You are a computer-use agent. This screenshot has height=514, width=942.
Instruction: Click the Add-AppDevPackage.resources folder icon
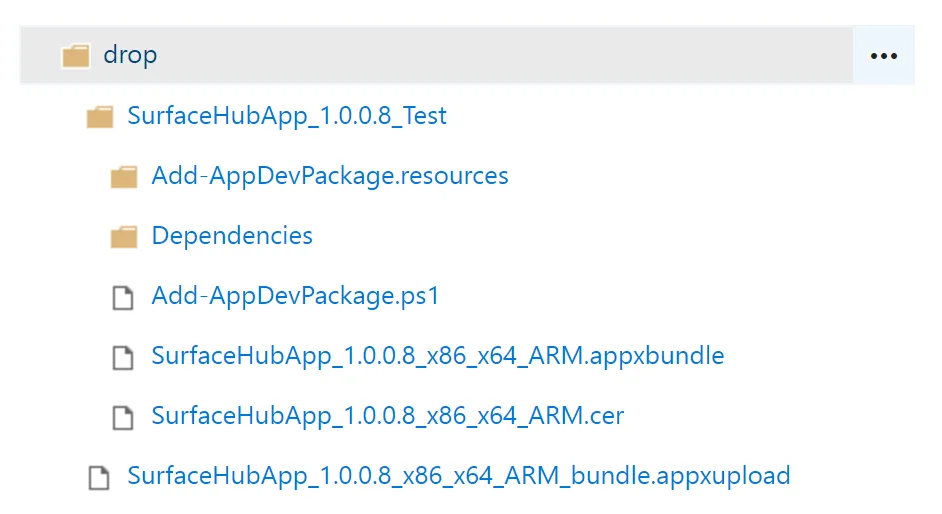(x=124, y=177)
